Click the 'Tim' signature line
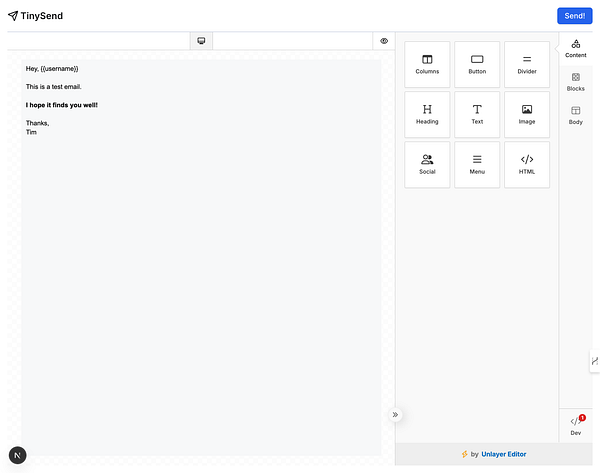600x473 pixels. [31, 132]
